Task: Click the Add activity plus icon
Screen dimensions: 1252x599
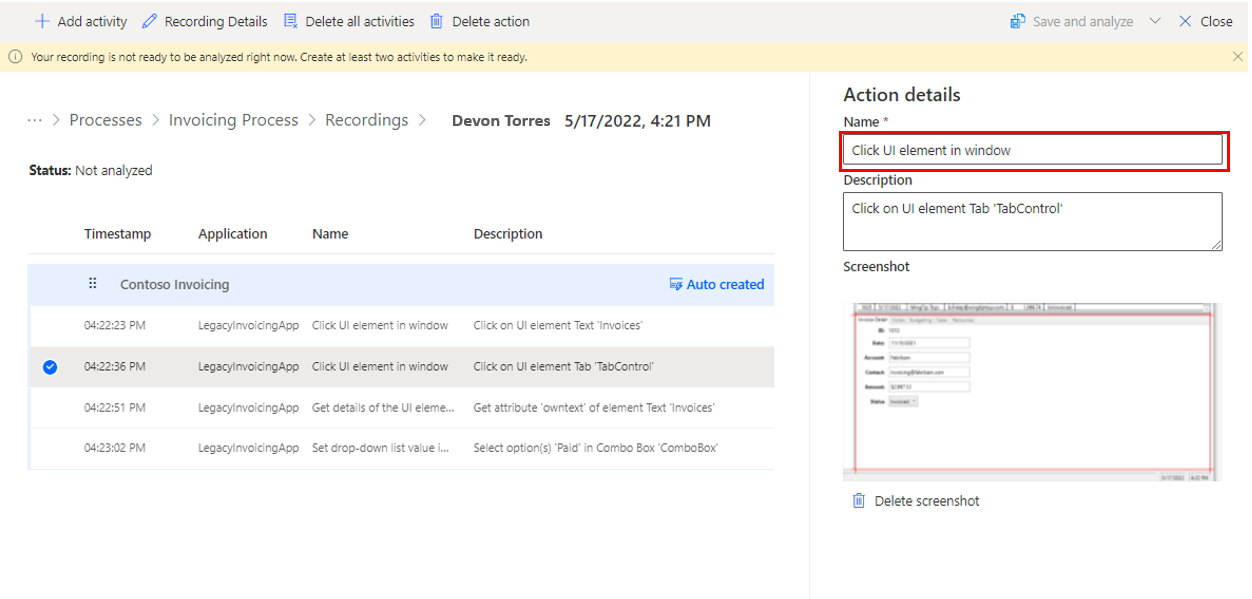Action: coord(42,21)
